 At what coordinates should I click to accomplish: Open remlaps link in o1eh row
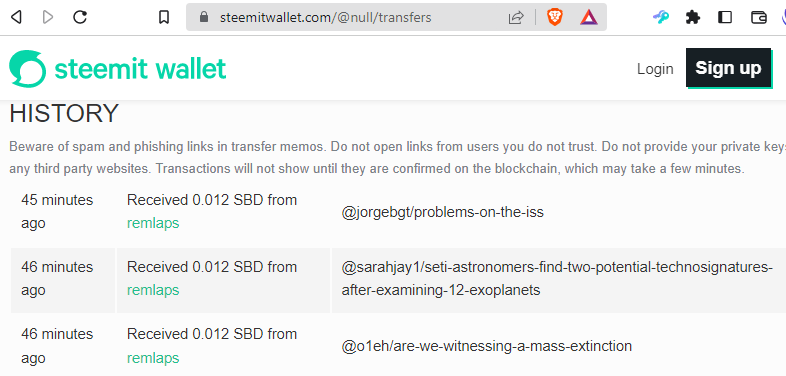pos(153,358)
